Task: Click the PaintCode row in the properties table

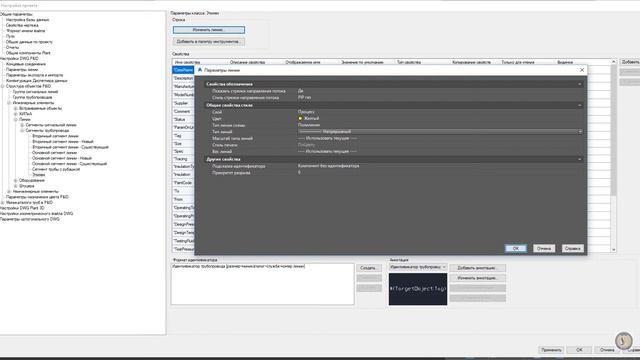Action: click(x=183, y=183)
